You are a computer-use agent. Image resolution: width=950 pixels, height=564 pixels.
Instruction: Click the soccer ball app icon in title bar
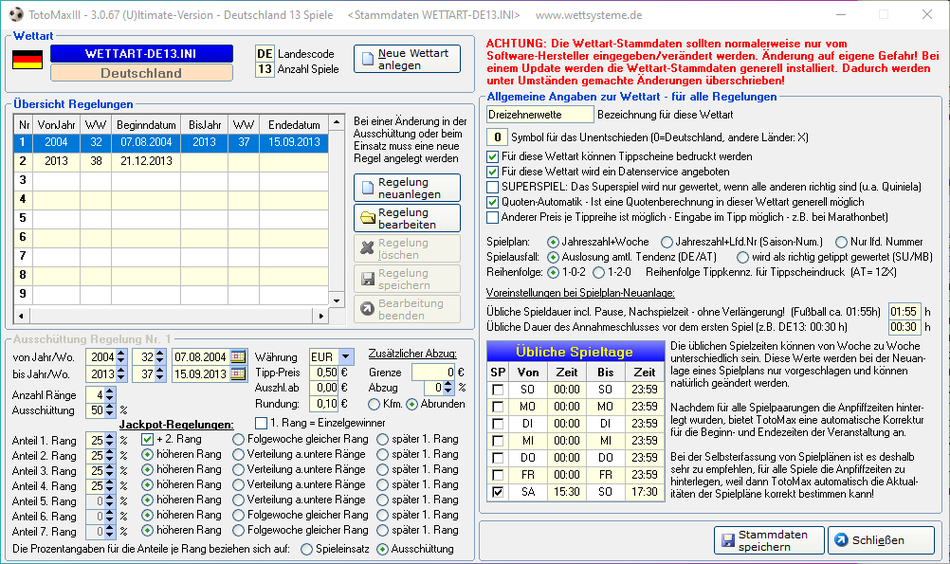(16, 15)
